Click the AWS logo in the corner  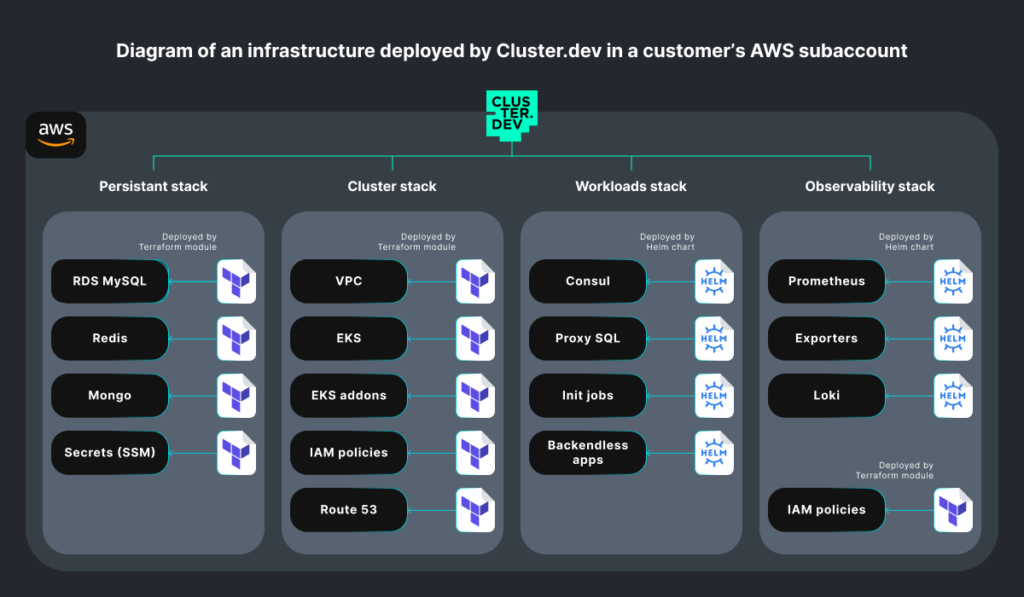click(x=56, y=135)
